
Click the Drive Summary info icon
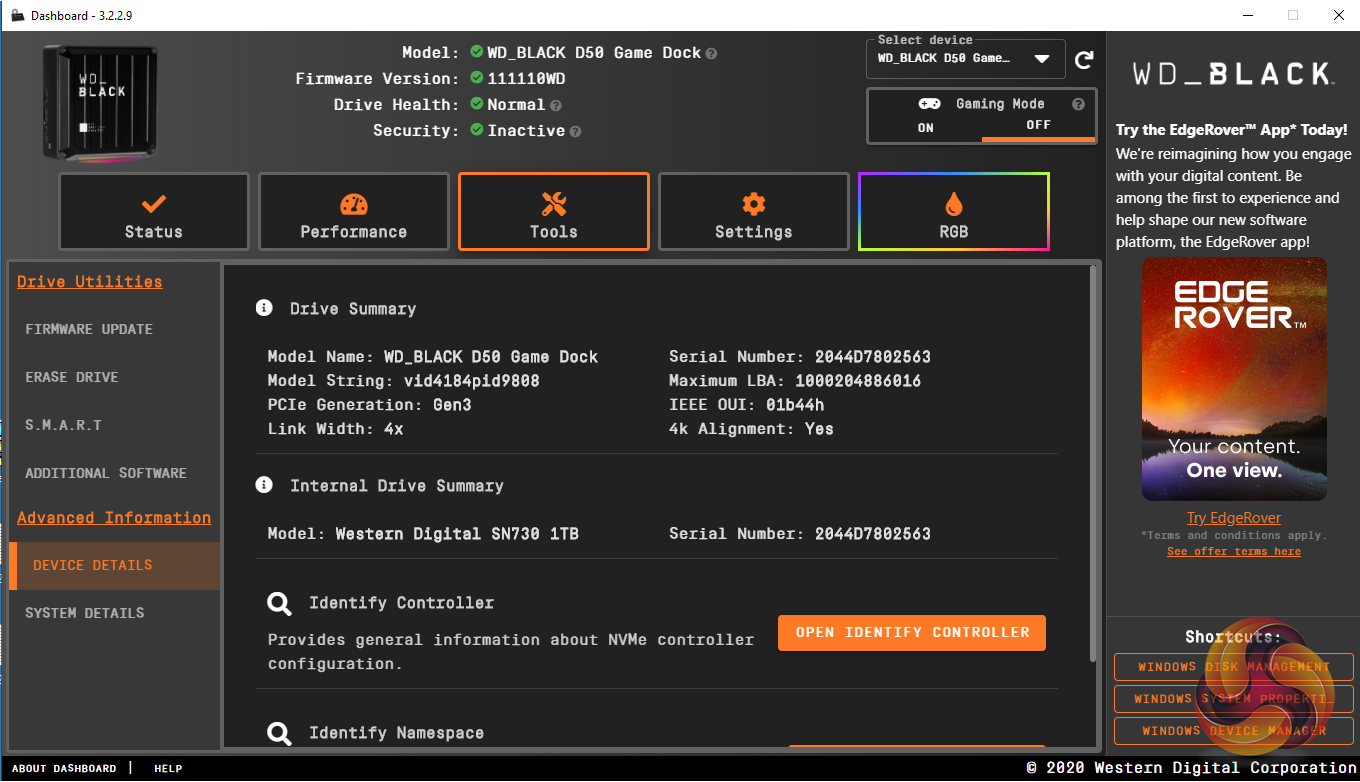coord(264,308)
